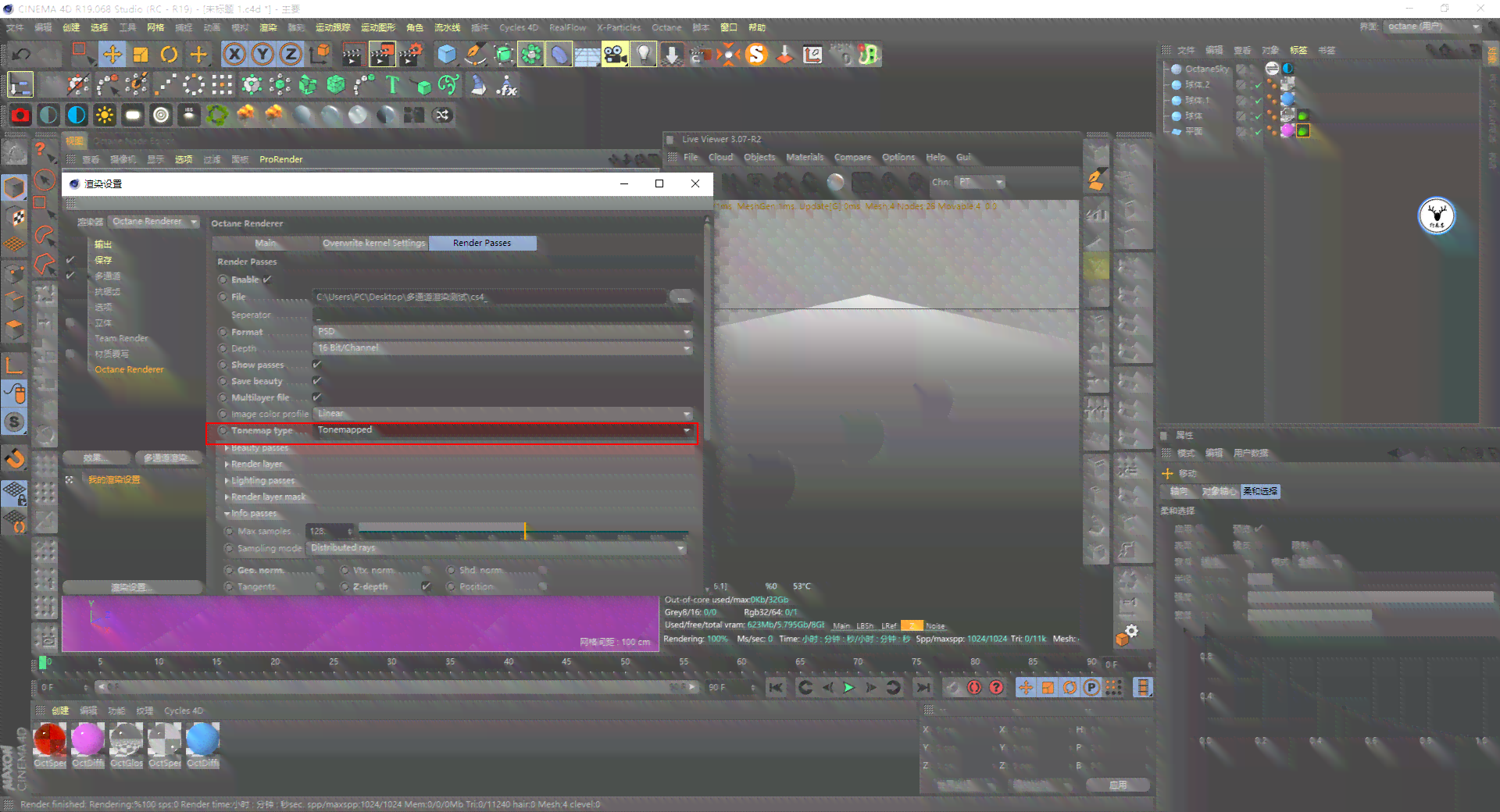
Task: Toggle X axis lock
Action: click(234, 55)
